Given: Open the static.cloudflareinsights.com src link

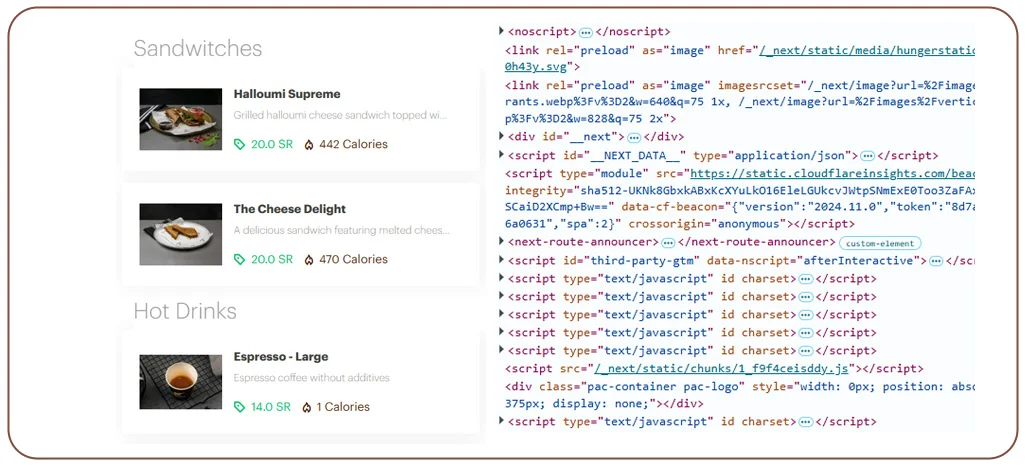Looking at the screenshot, I should (x=832, y=173).
